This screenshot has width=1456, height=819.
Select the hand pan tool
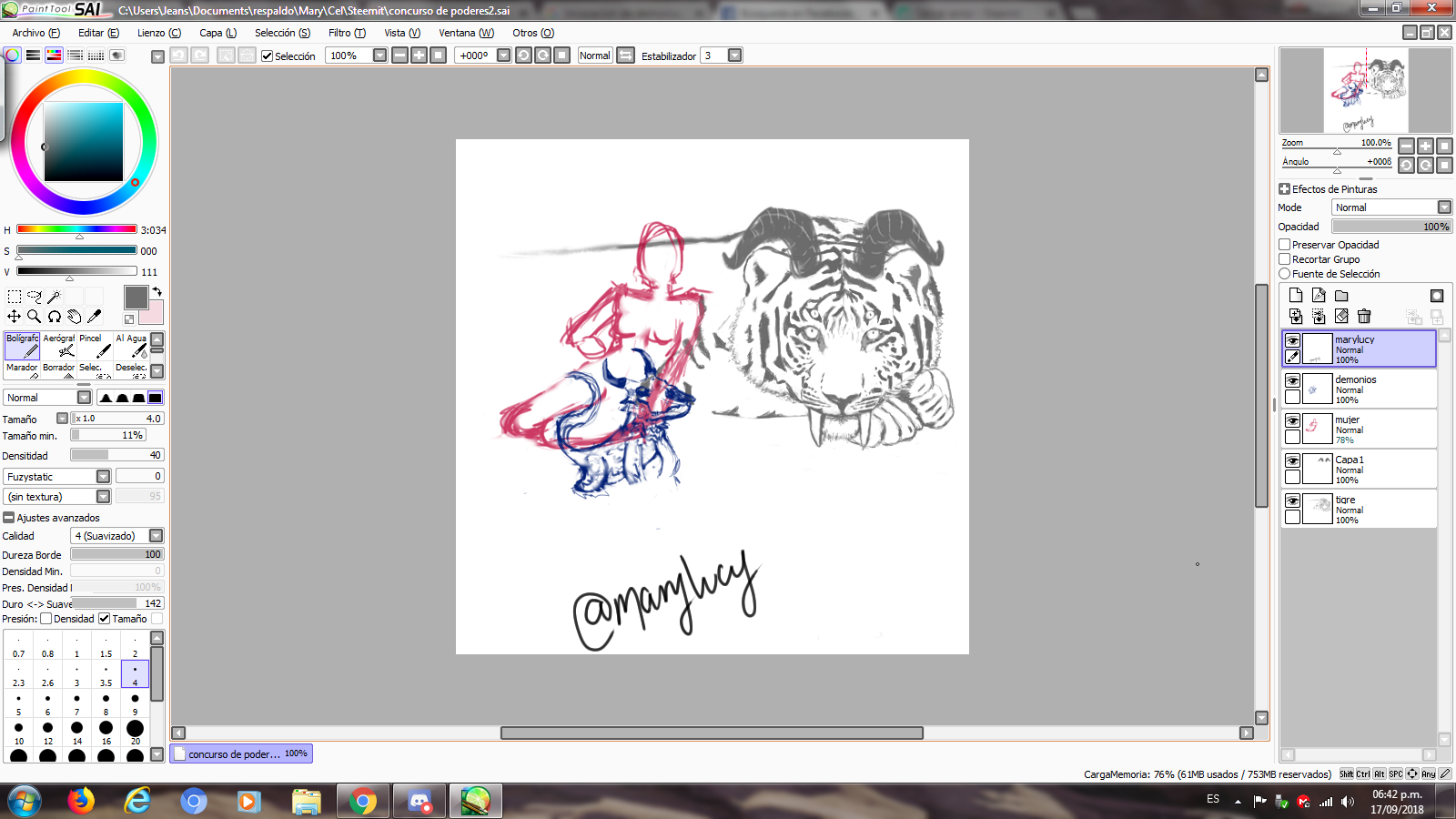point(75,317)
